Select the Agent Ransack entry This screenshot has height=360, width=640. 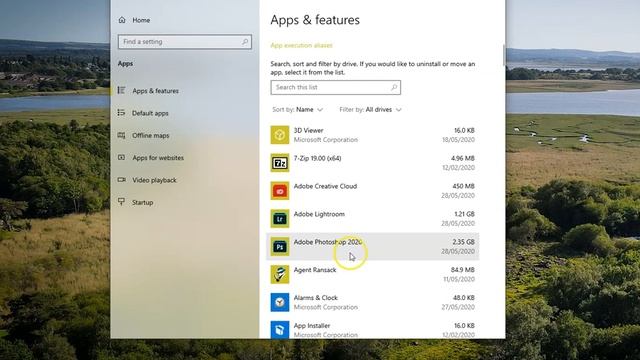[x=372, y=274]
